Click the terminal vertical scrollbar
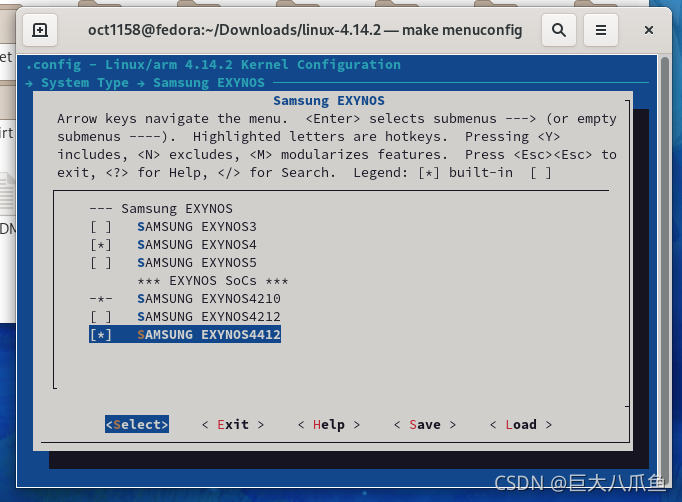Image resolution: width=682 pixels, height=502 pixels. click(664, 270)
